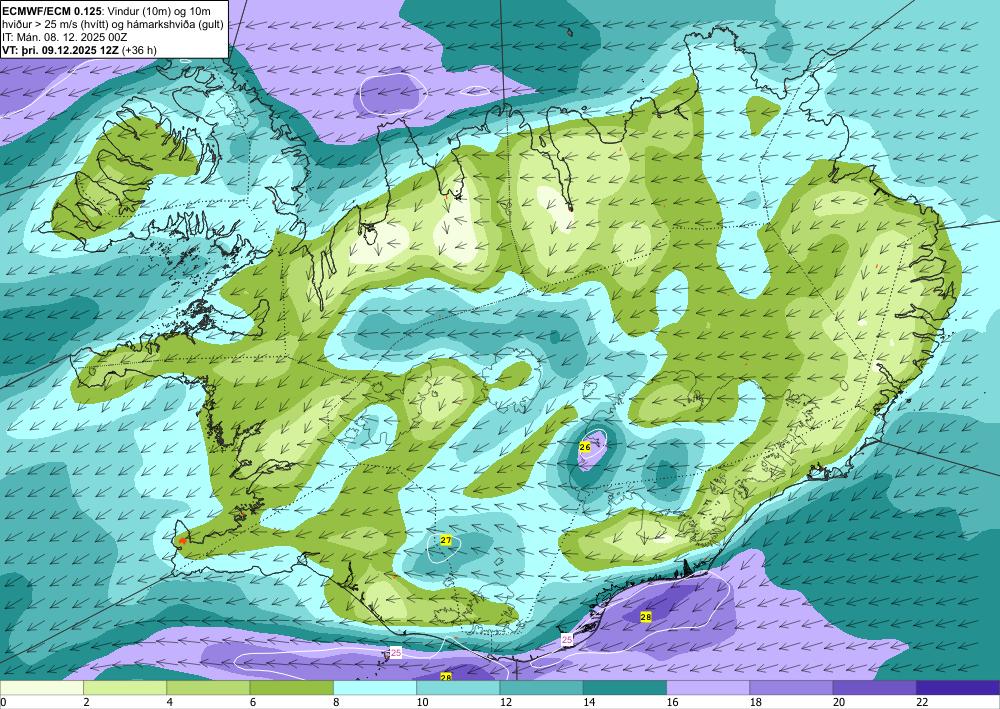
Task: Pick the legend swatch between 10 and 12
Action: pyautogui.click(x=458, y=687)
